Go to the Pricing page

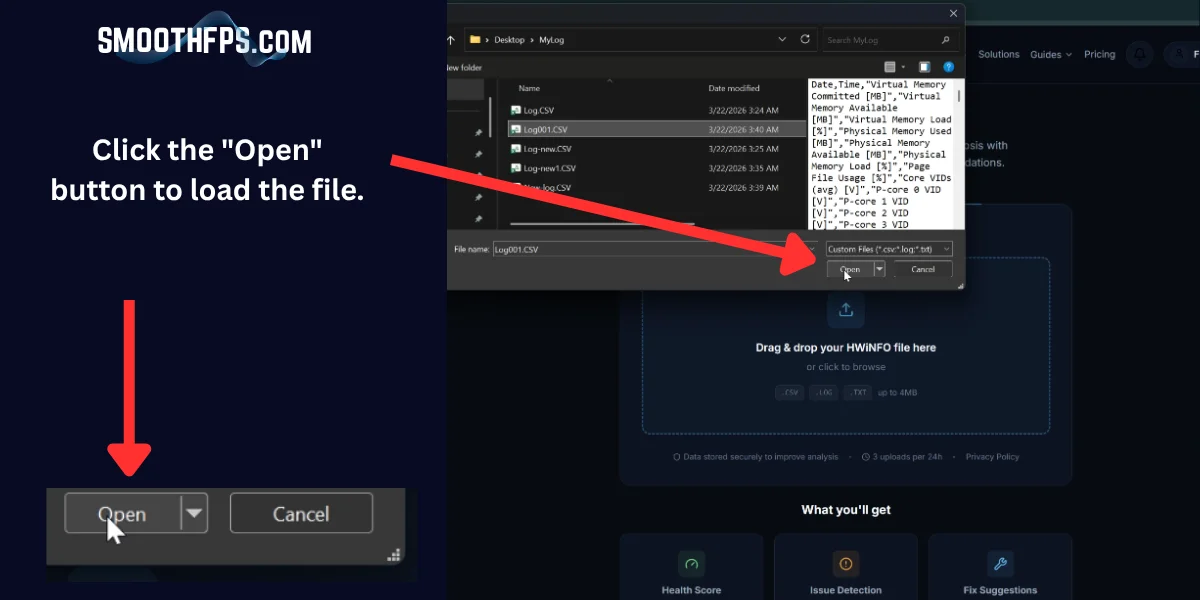[1099, 54]
